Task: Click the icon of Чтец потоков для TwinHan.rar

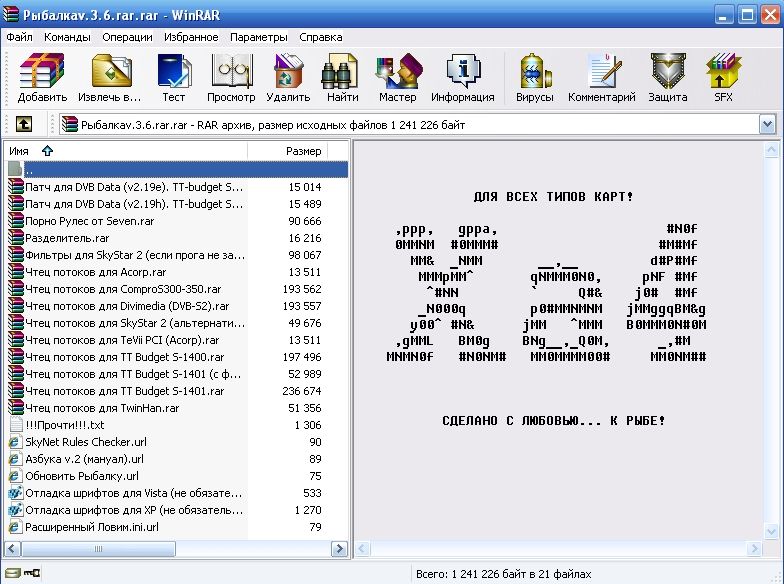Action: click(x=16, y=408)
